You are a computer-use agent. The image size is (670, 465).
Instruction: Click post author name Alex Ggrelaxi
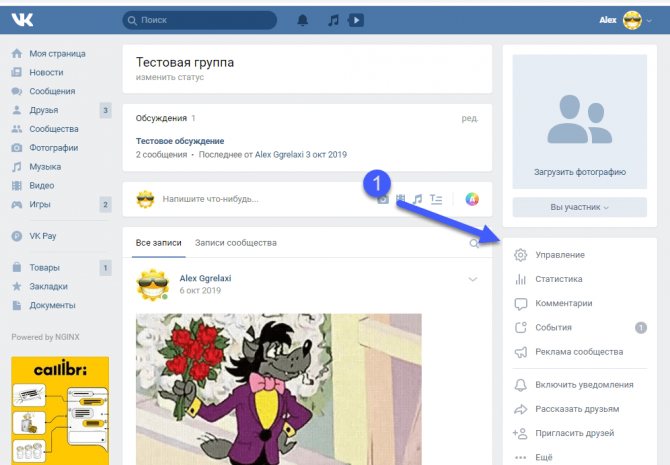(205, 278)
